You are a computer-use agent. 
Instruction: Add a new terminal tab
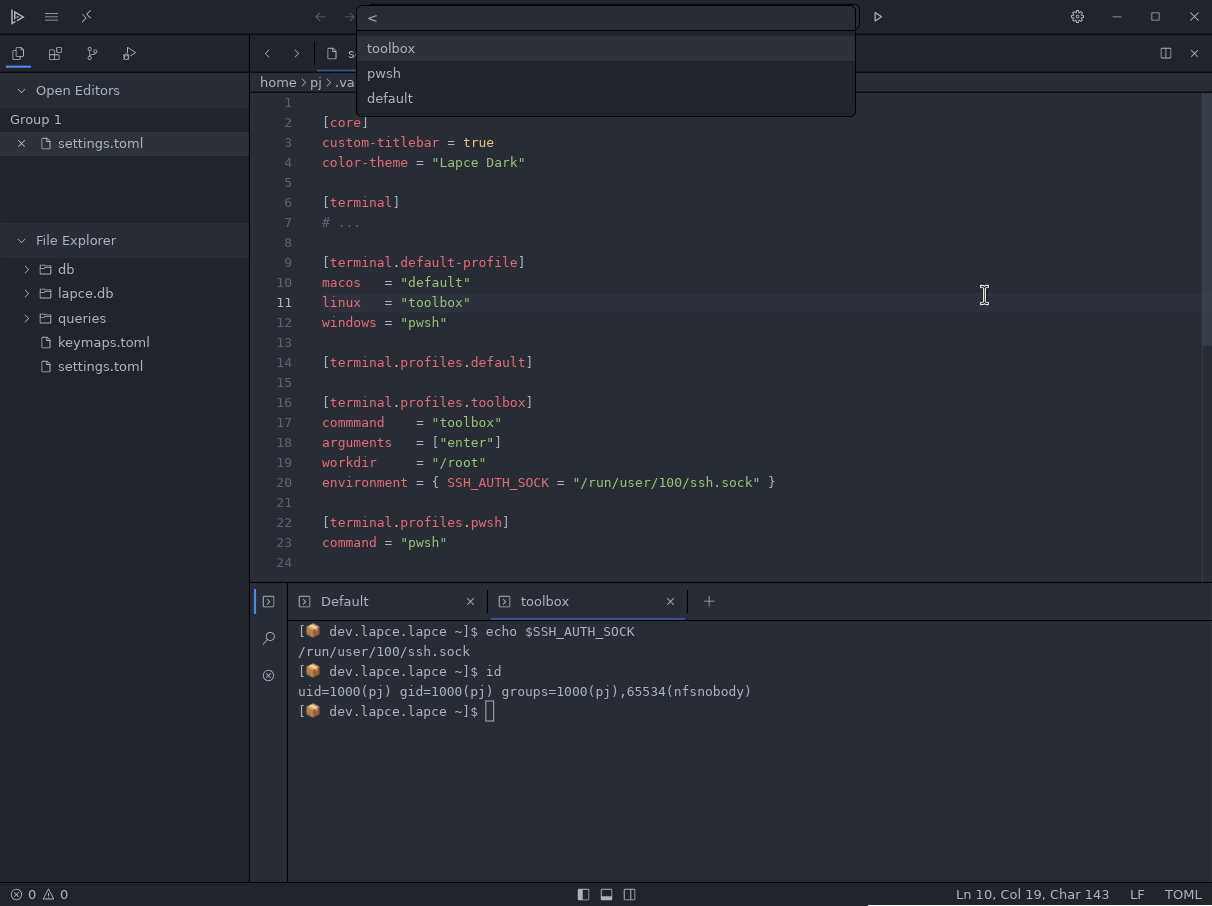[x=709, y=601]
